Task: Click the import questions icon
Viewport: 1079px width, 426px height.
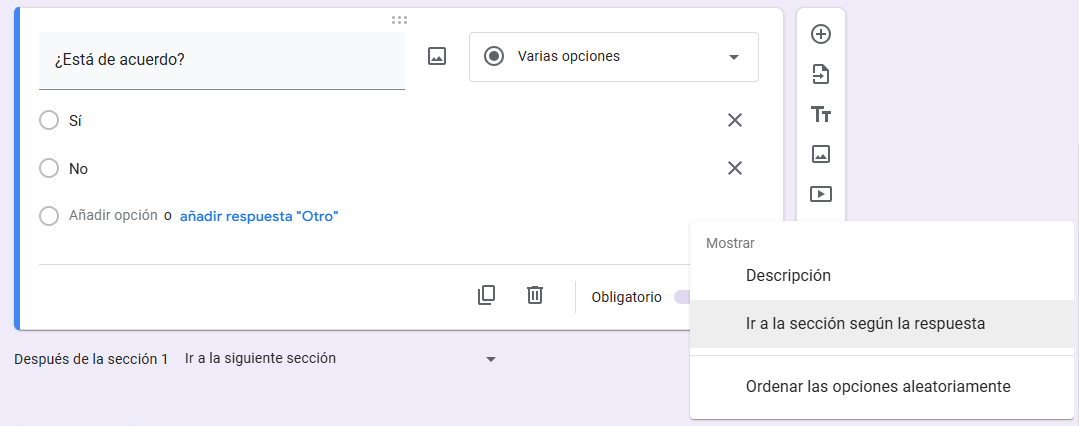Action: tap(821, 74)
